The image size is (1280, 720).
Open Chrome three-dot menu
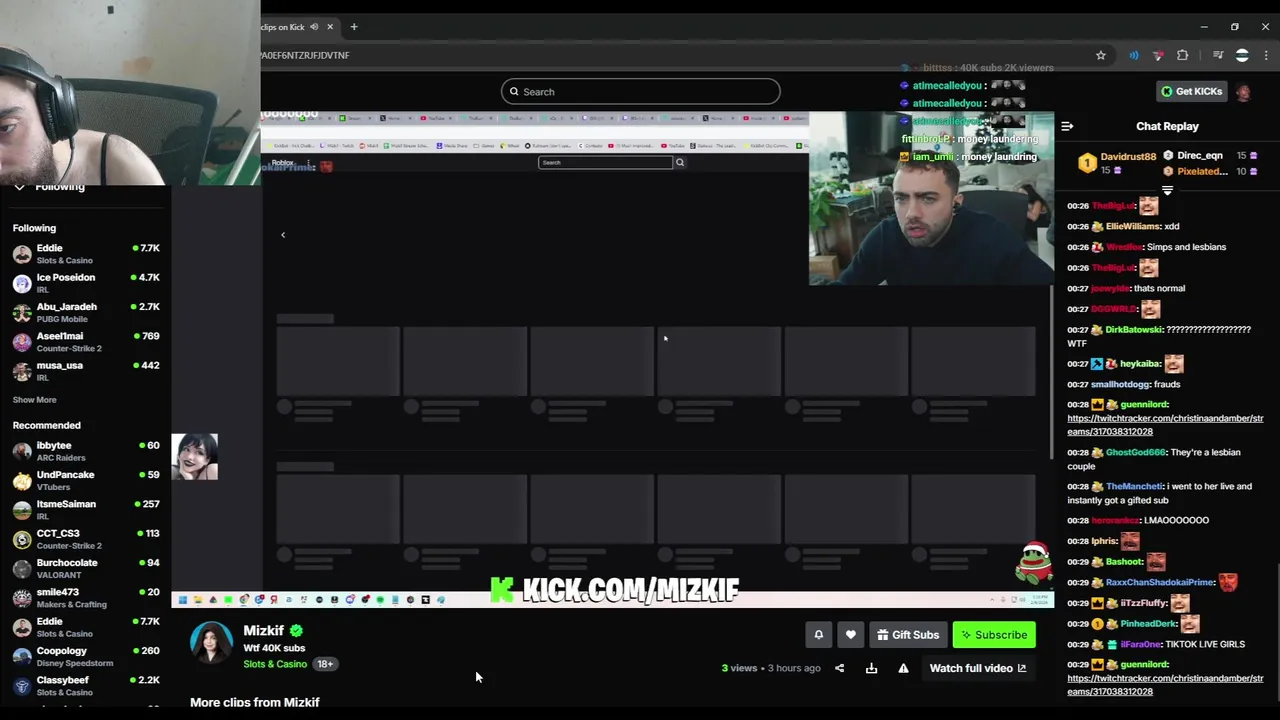tap(1267, 55)
